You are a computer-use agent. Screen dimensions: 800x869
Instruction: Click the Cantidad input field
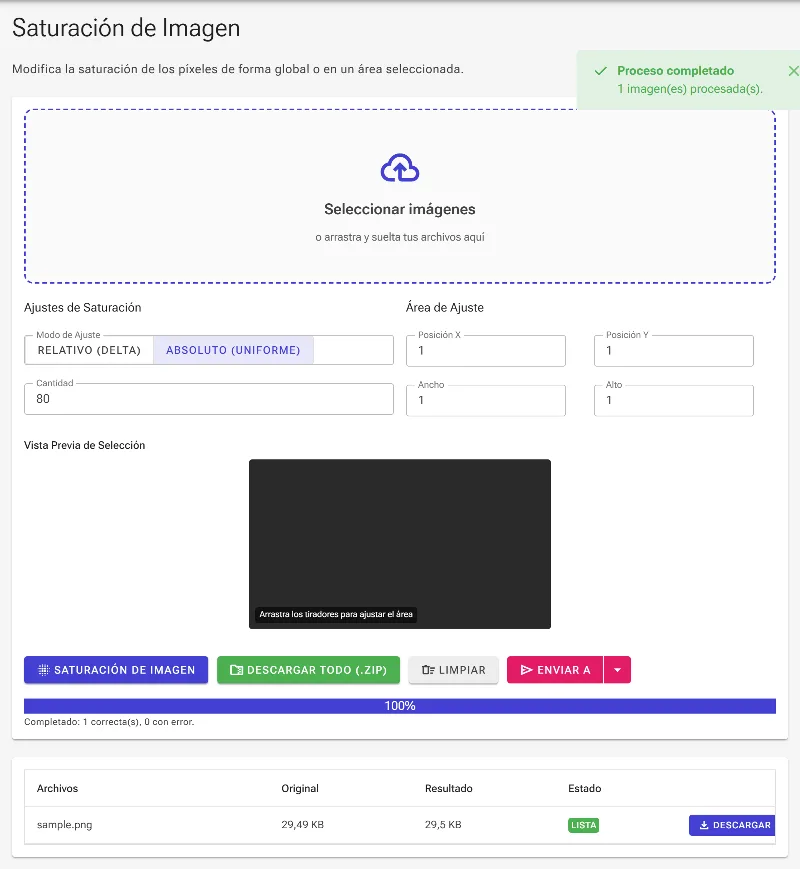click(x=209, y=399)
